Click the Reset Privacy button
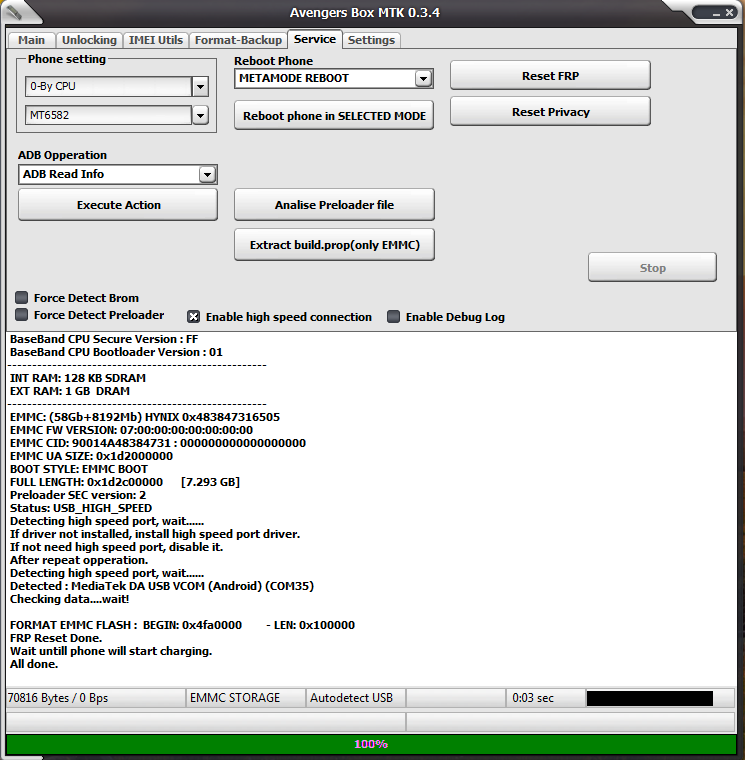The image size is (745, 760). [550, 111]
